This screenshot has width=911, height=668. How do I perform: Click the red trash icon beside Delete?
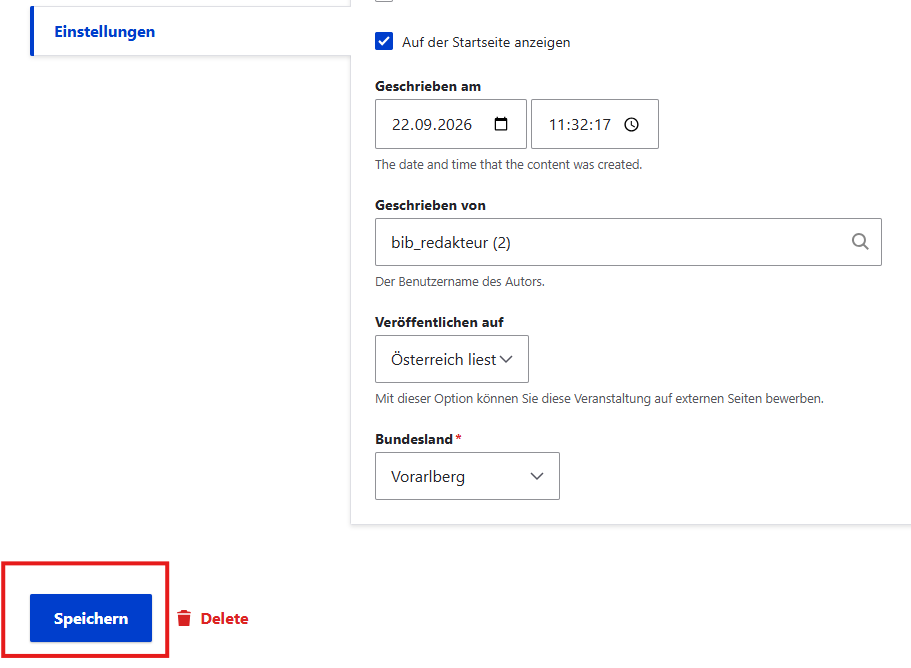click(184, 618)
